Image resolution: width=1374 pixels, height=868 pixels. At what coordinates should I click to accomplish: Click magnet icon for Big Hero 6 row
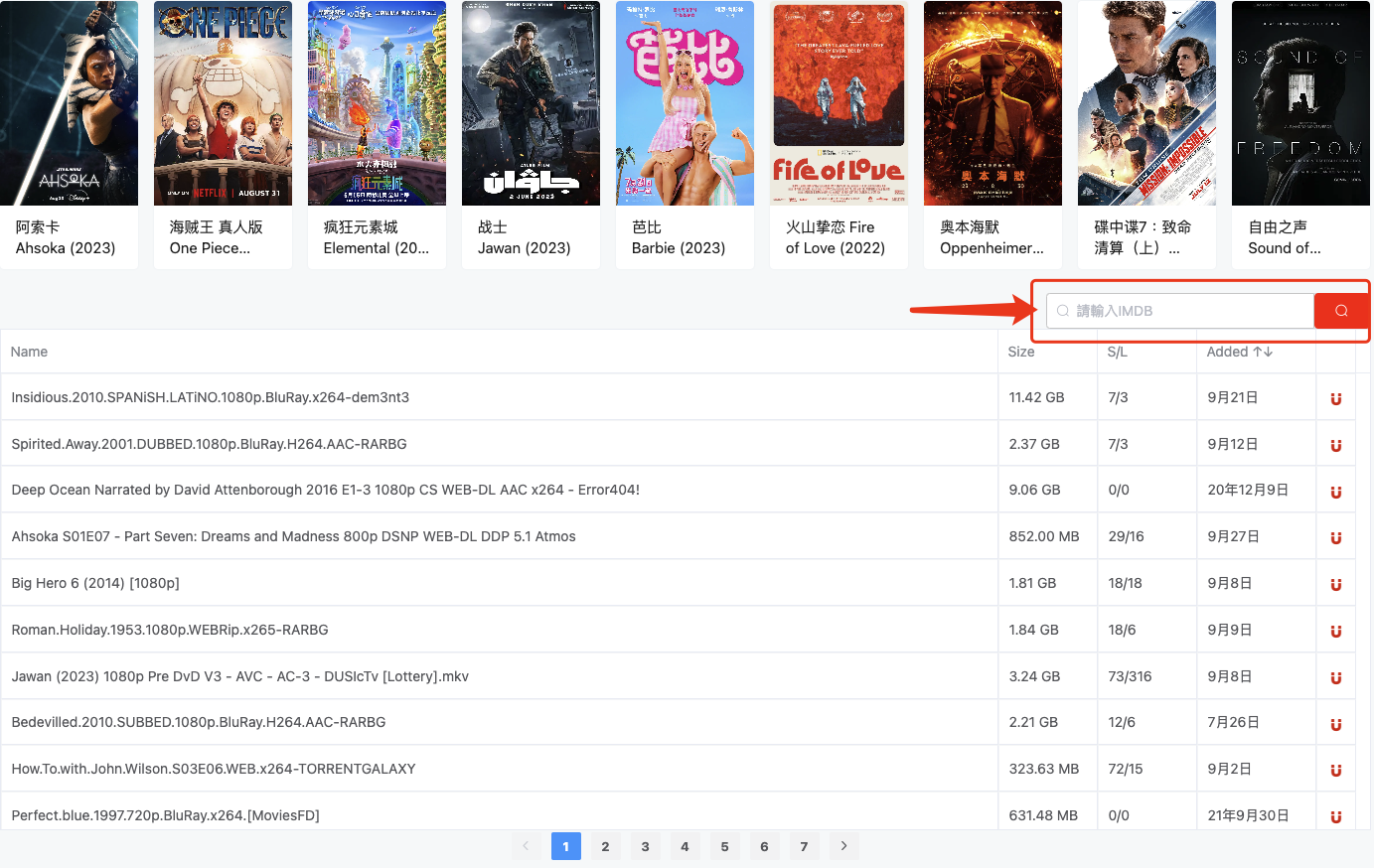(x=1336, y=584)
